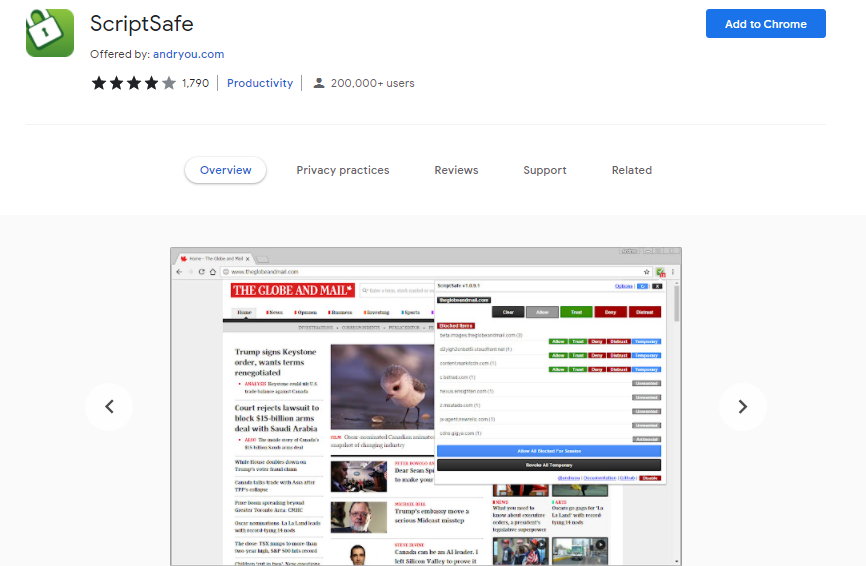The image size is (866, 566).
Task: Click the star rating display
Action: (x=134, y=83)
